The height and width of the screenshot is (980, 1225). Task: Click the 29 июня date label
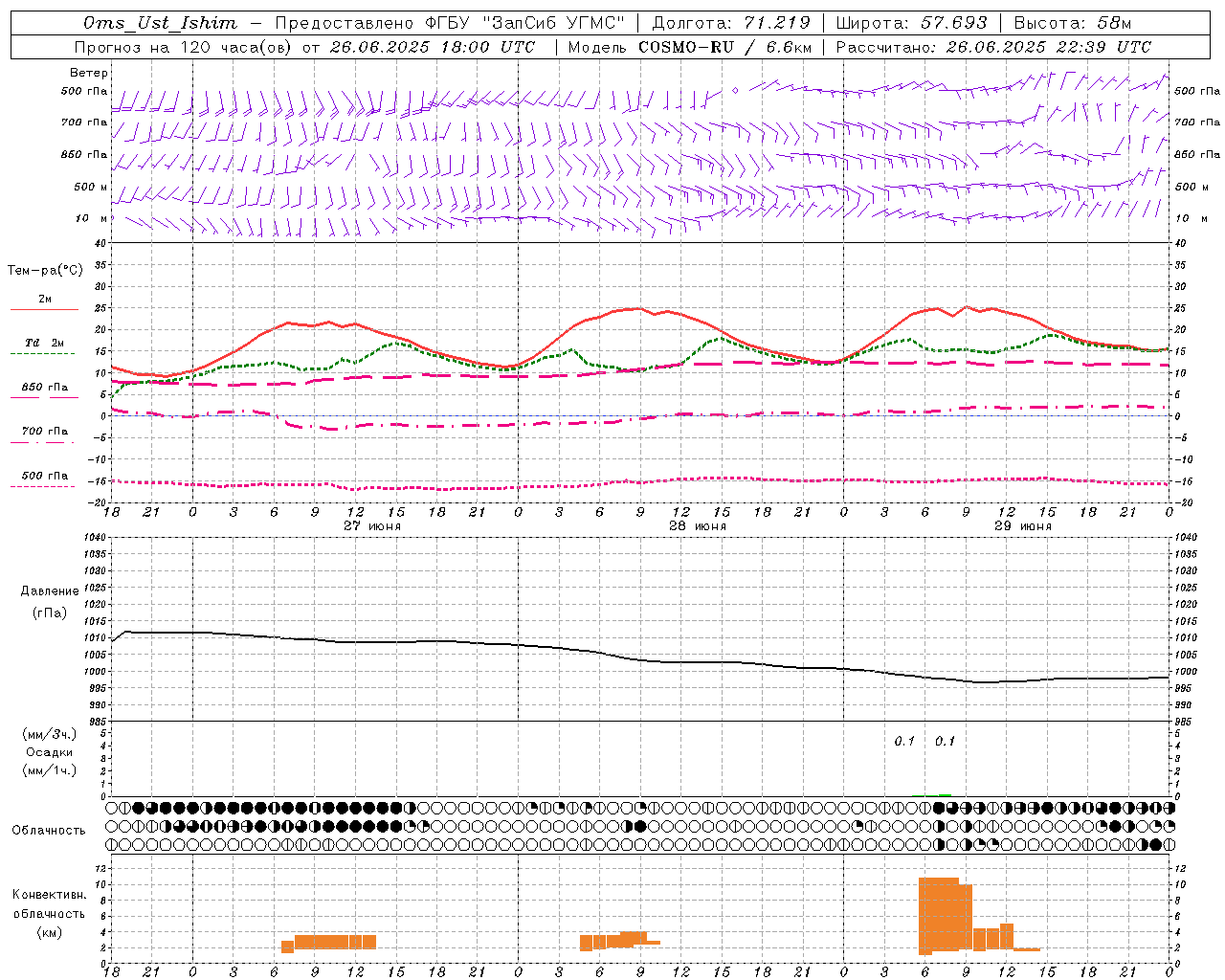[x=1023, y=525]
